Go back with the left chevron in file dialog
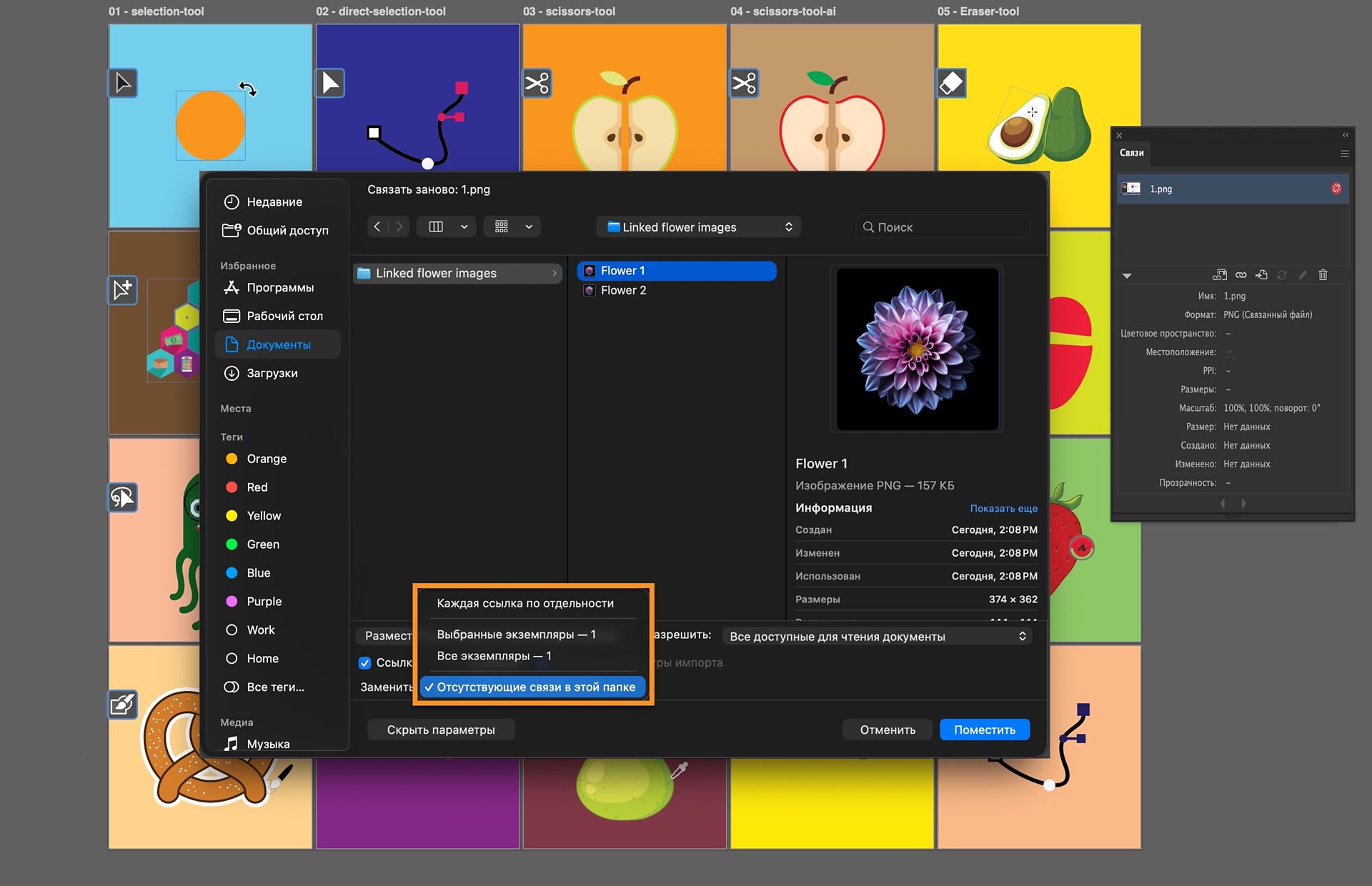This screenshot has height=886, width=1372. tap(377, 227)
